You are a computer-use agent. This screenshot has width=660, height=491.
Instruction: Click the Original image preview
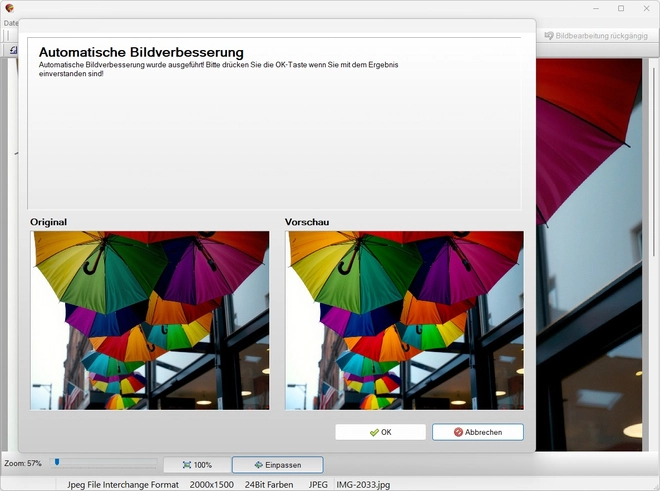pos(150,320)
